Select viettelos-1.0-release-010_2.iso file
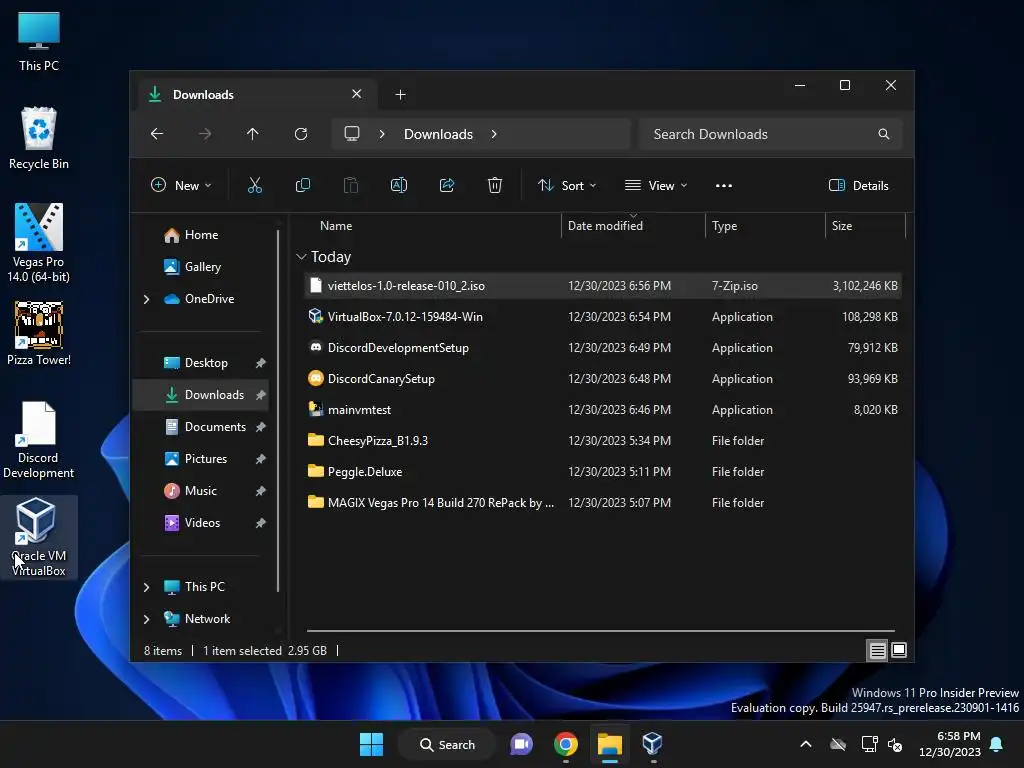This screenshot has width=1024, height=768. click(x=602, y=286)
